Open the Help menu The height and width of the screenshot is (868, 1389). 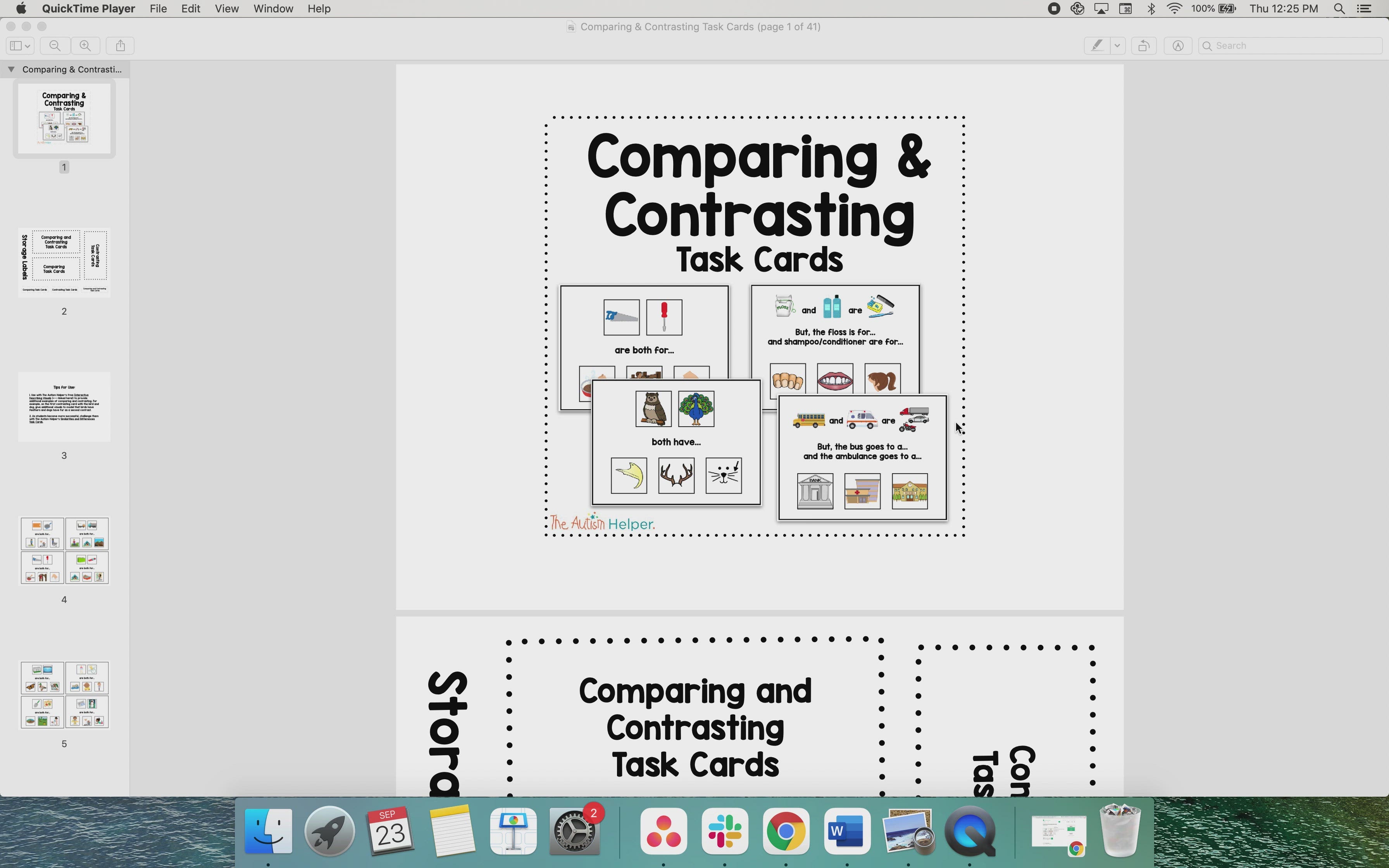[319, 9]
